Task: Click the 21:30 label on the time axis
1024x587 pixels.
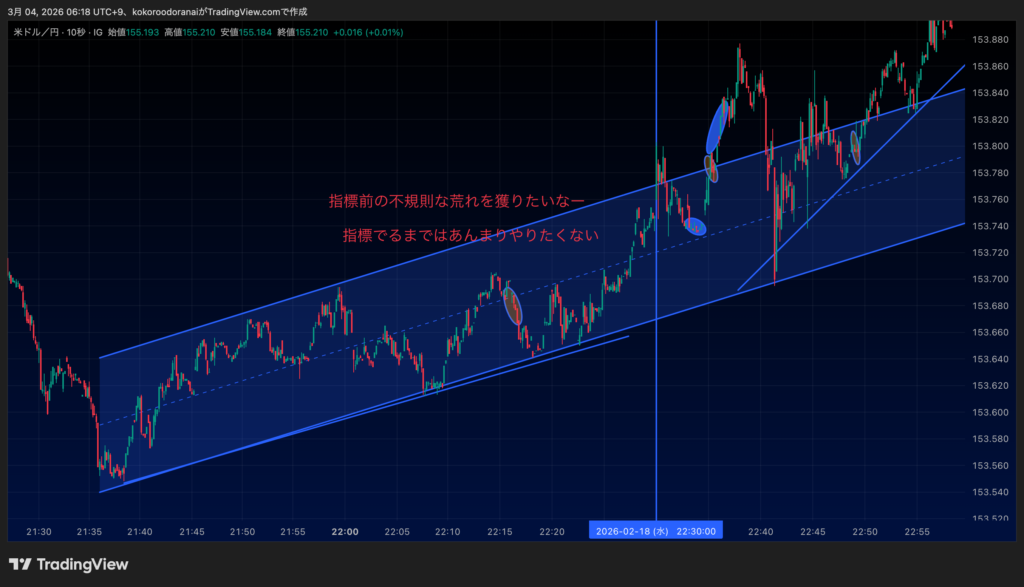Action: [39, 531]
